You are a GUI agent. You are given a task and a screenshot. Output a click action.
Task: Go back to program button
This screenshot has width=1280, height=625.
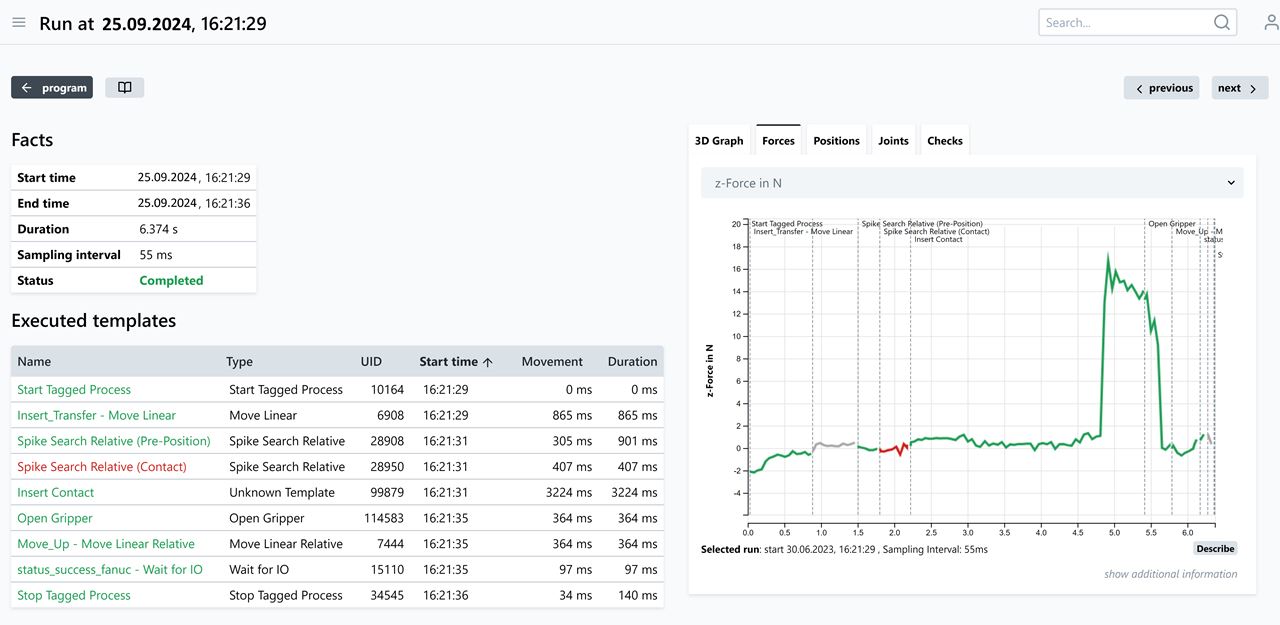pyautogui.click(x=52, y=88)
